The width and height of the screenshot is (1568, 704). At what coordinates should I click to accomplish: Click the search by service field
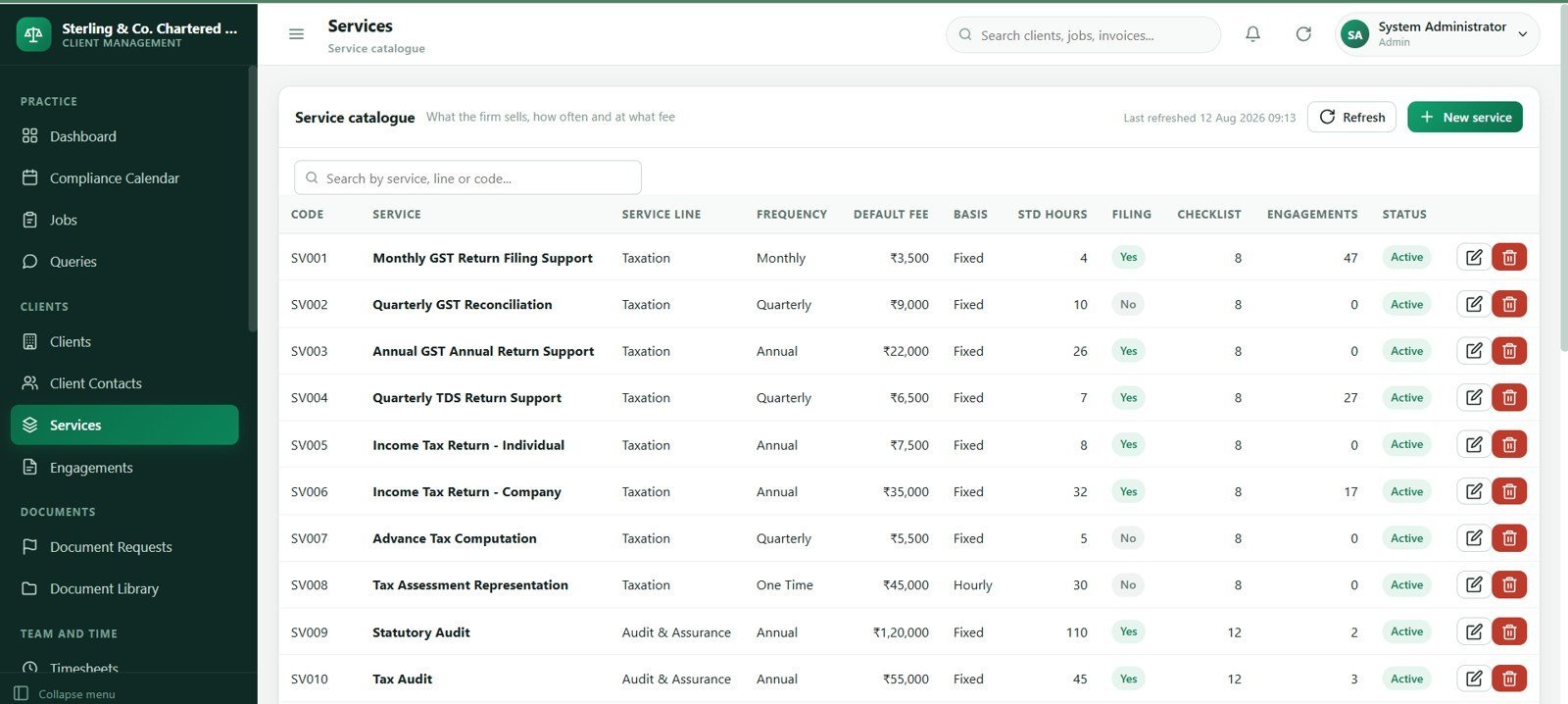(x=467, y=177)
